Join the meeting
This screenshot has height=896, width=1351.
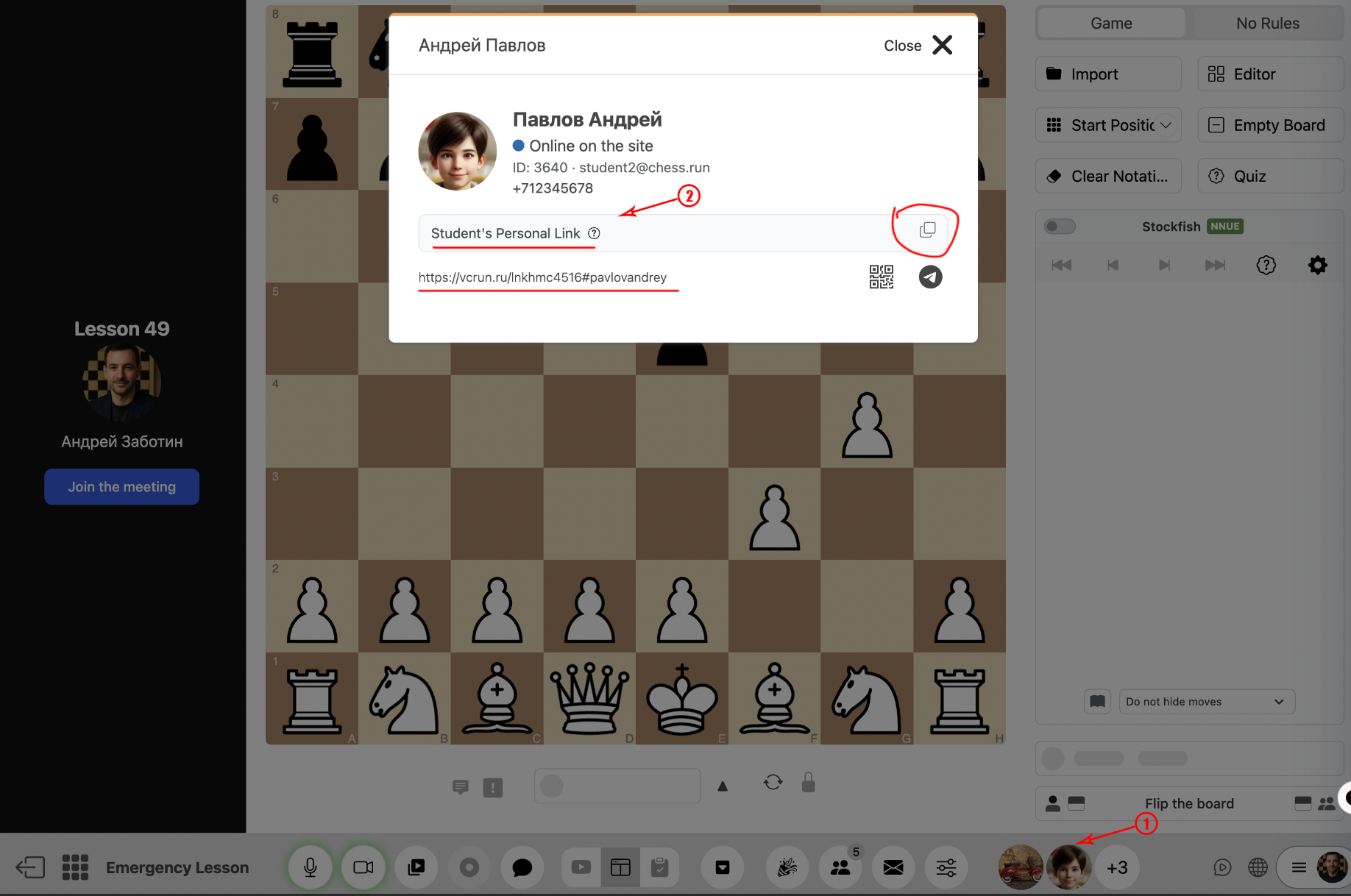[x=121, y=487]
